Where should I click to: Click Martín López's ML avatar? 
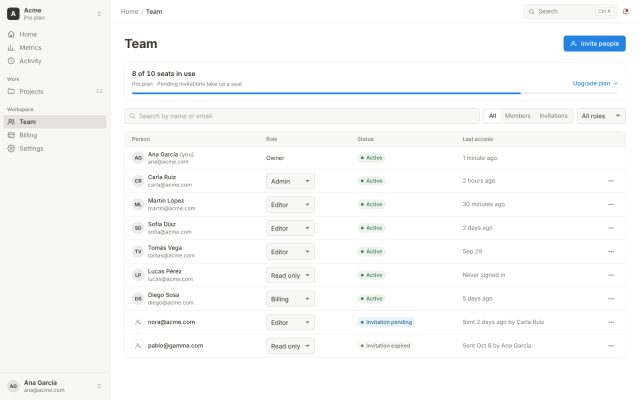(138, 204)
